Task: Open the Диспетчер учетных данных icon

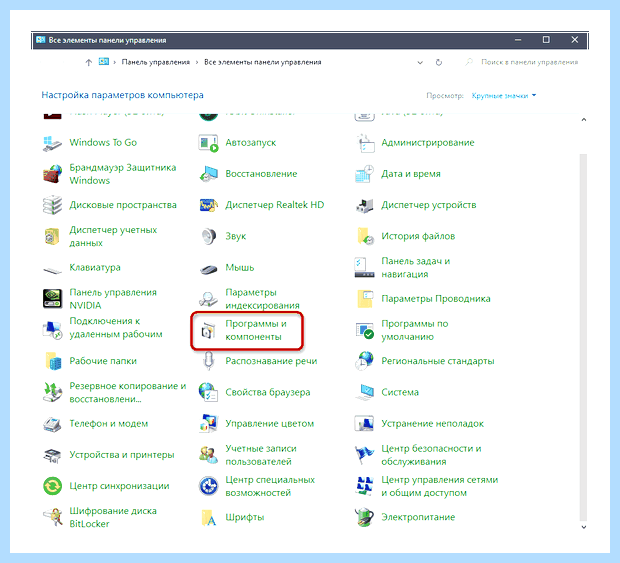Action: click(x=52, y=236)
